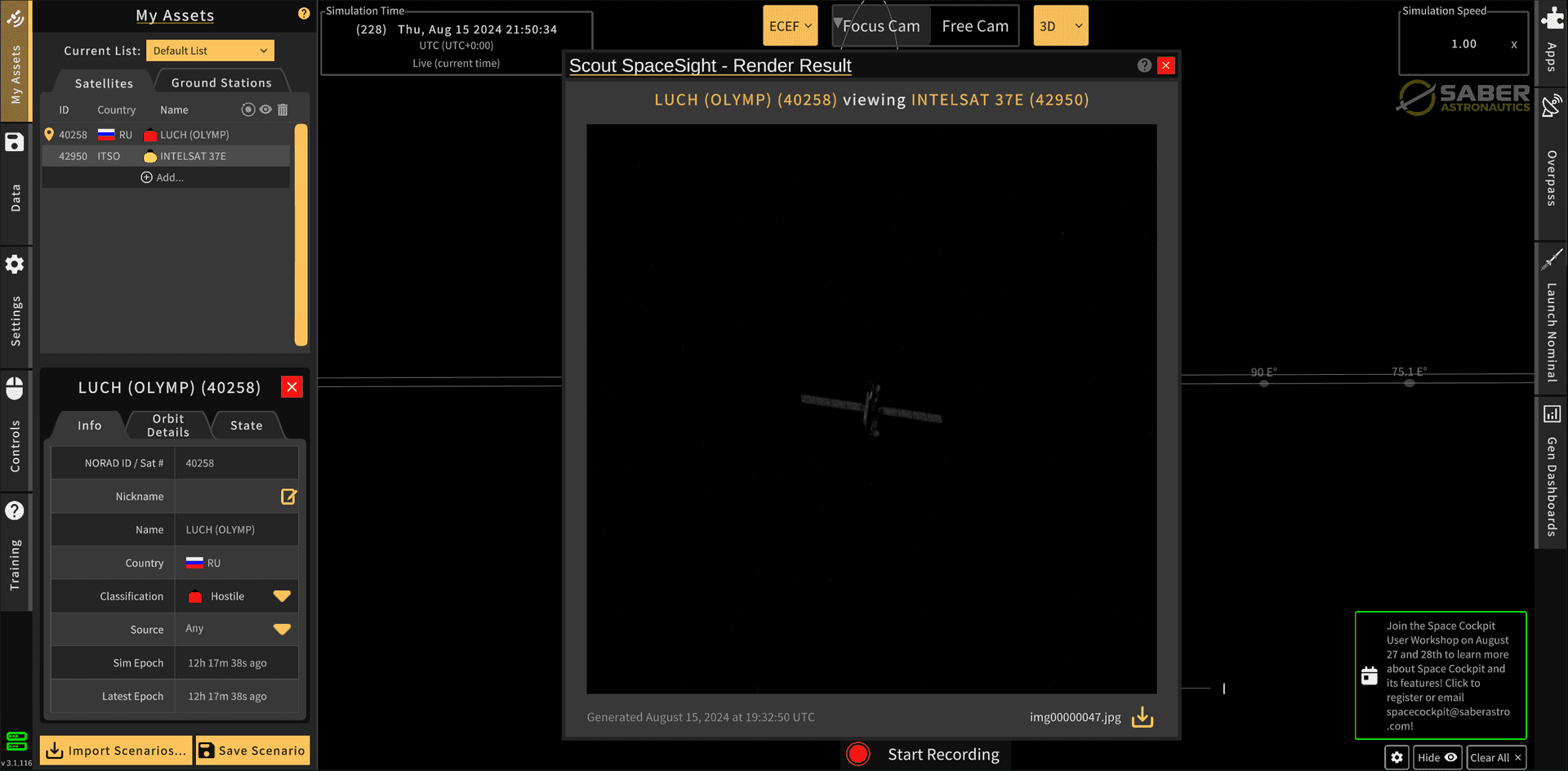Screen dimensions: 1568x771
Task: Click the simulation time display
Action: 457,45
